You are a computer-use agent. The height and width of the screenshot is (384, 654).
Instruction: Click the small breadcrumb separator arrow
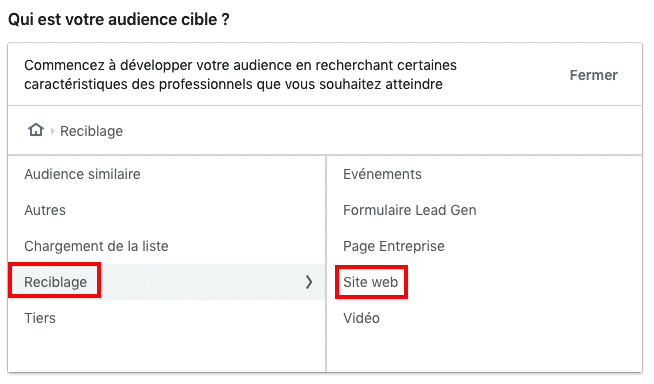pos(53,131)
